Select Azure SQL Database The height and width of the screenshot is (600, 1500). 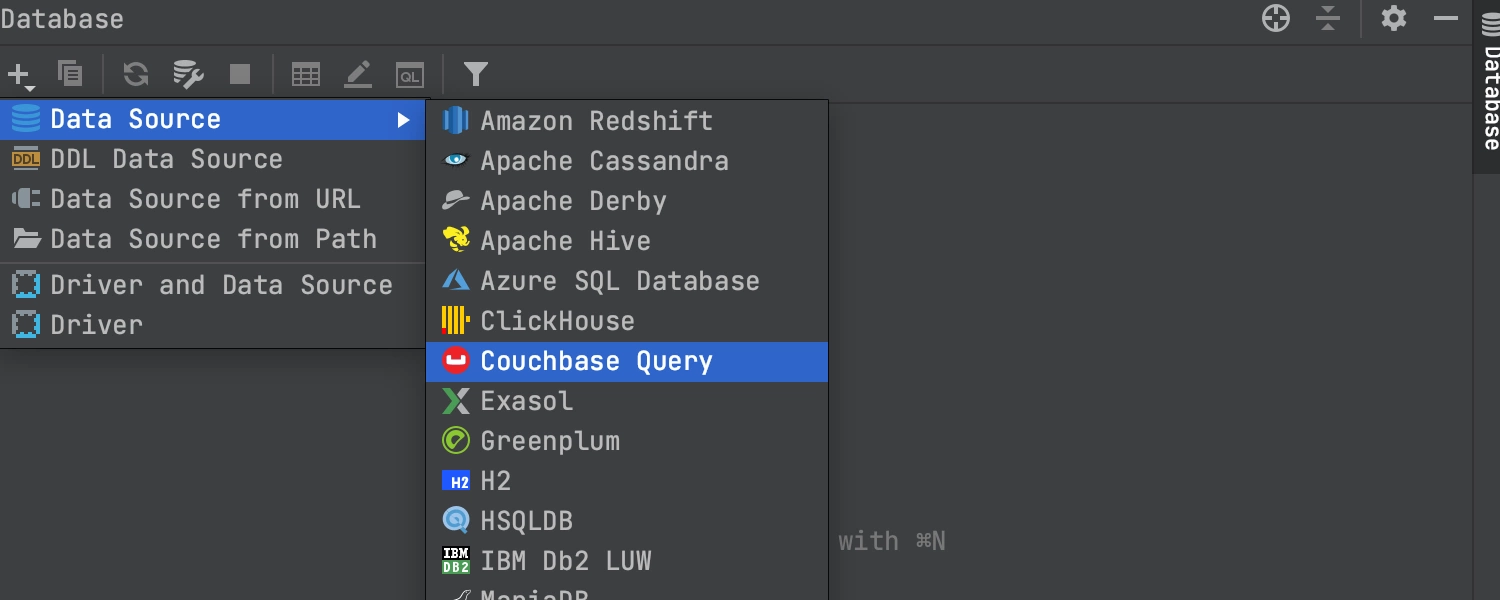[627, 281]
